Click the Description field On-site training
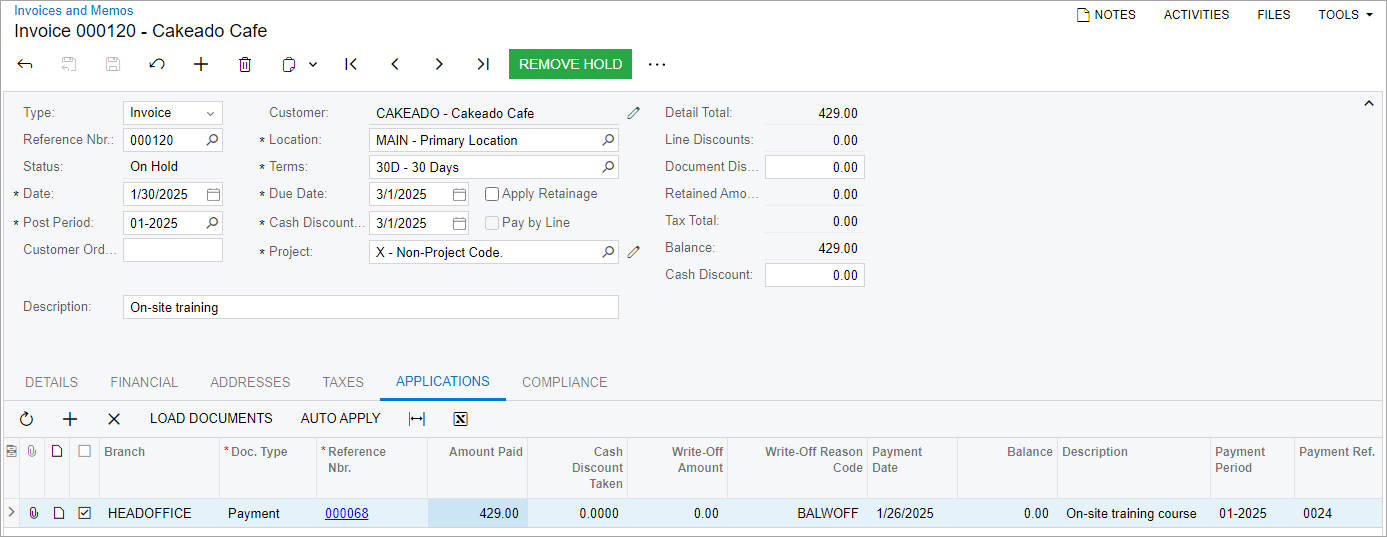 tap(371, 307)
